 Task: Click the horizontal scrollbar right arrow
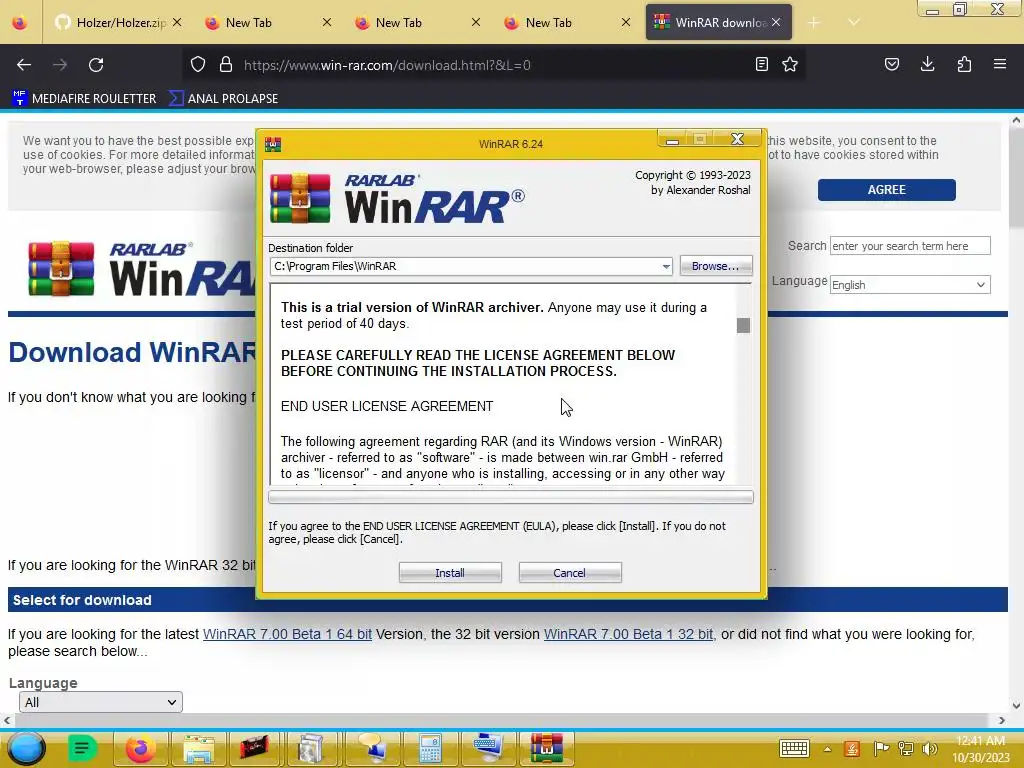pyautogui.click(x=1002, y=720)
